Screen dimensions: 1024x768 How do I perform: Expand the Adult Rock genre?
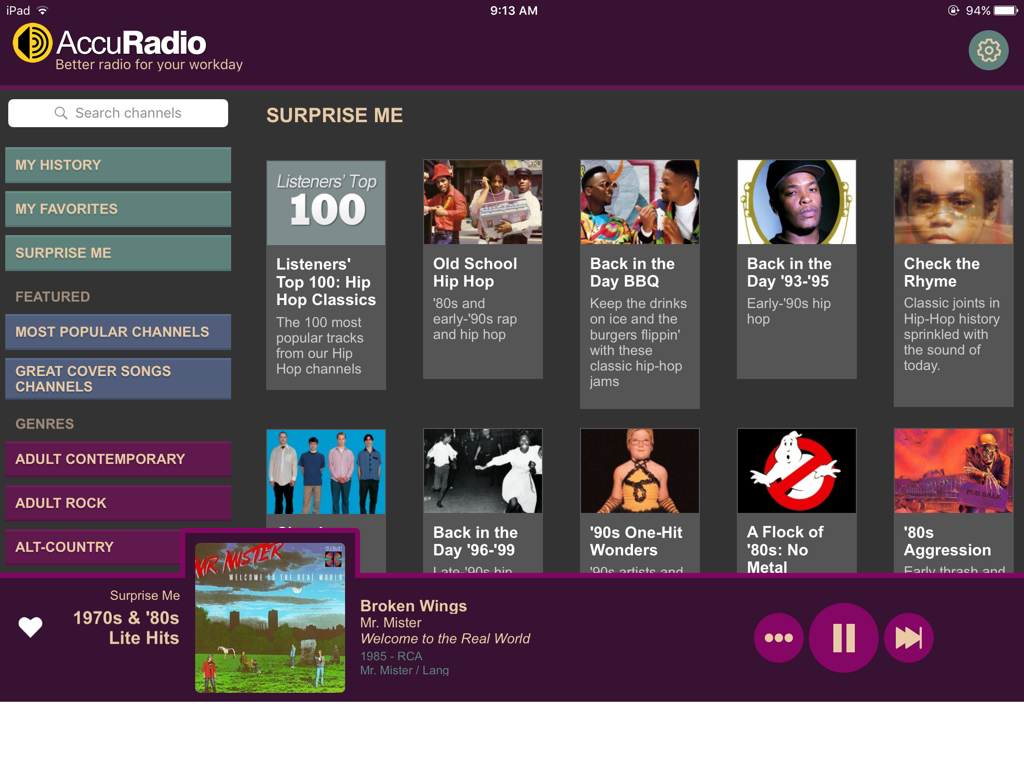pyautogui.click(x=118, y=503)
